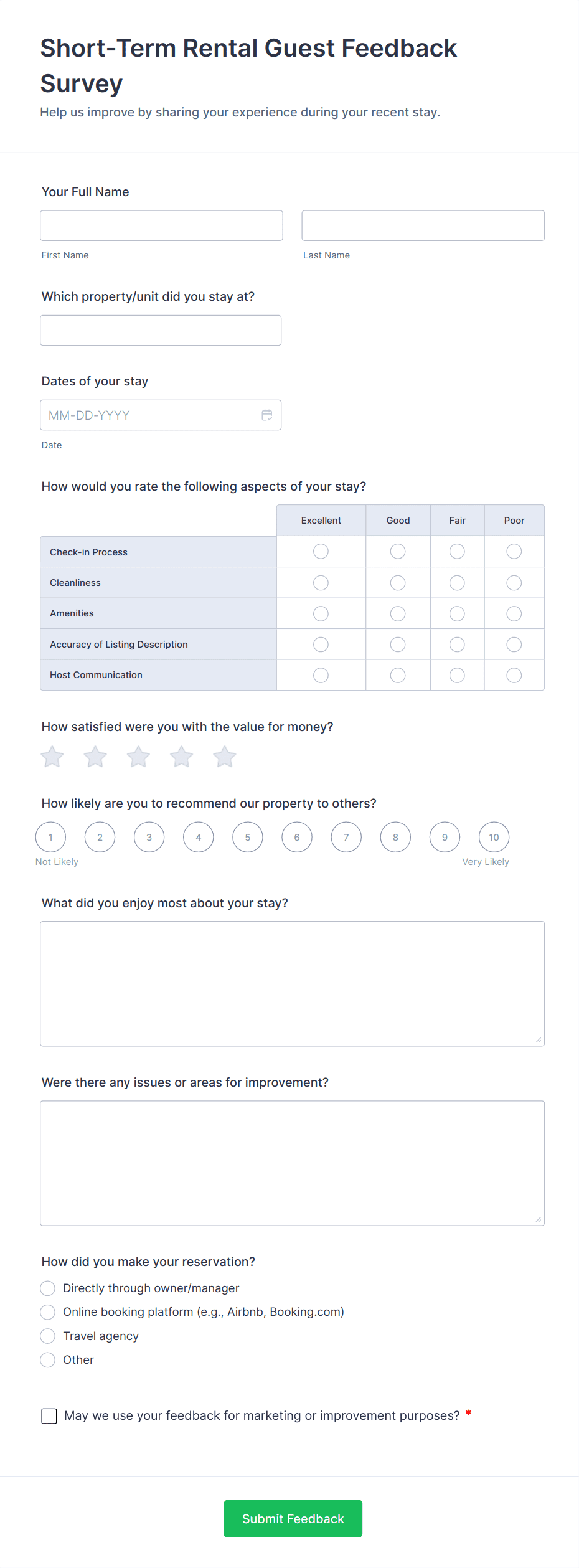Click the First Name input field
579x1568 pixels.
pyautogui.click(x=161, y=225)
